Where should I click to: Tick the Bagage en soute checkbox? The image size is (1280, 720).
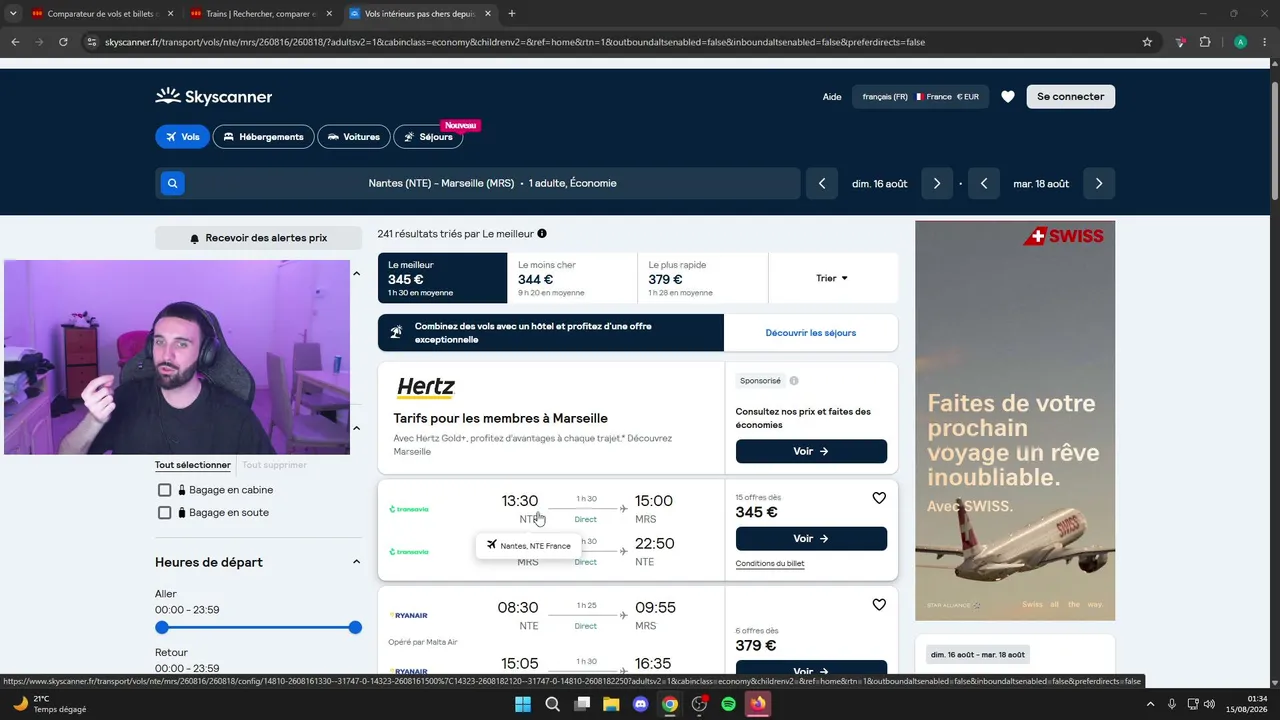[165, 513]
